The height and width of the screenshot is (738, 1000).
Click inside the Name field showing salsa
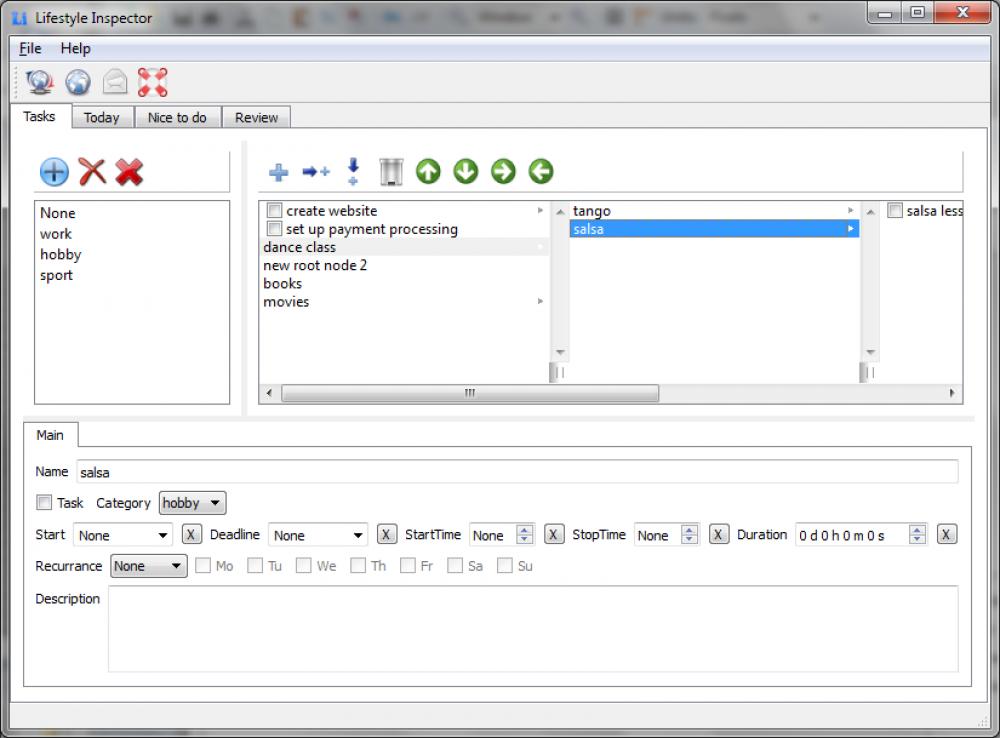click(x=300, y=471)
